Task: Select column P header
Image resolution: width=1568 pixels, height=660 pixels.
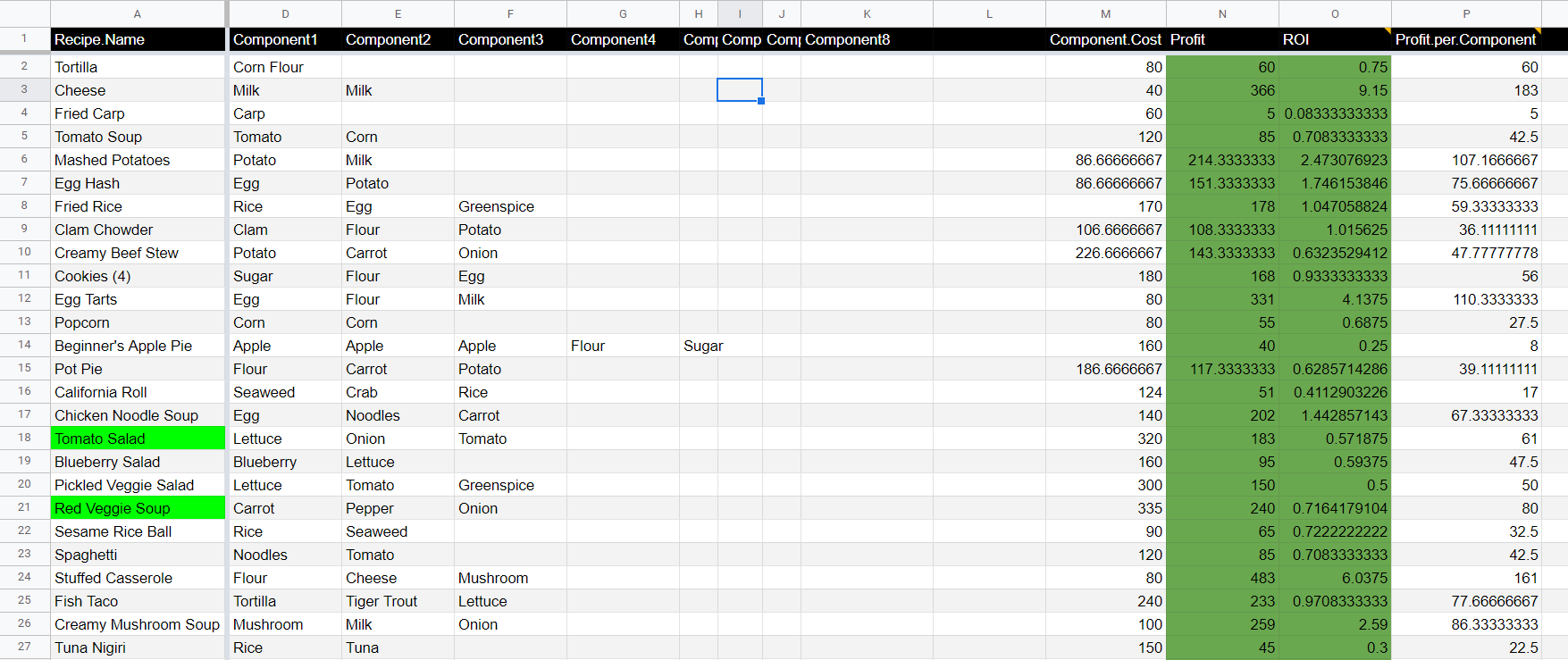Action: (1466, 13)
